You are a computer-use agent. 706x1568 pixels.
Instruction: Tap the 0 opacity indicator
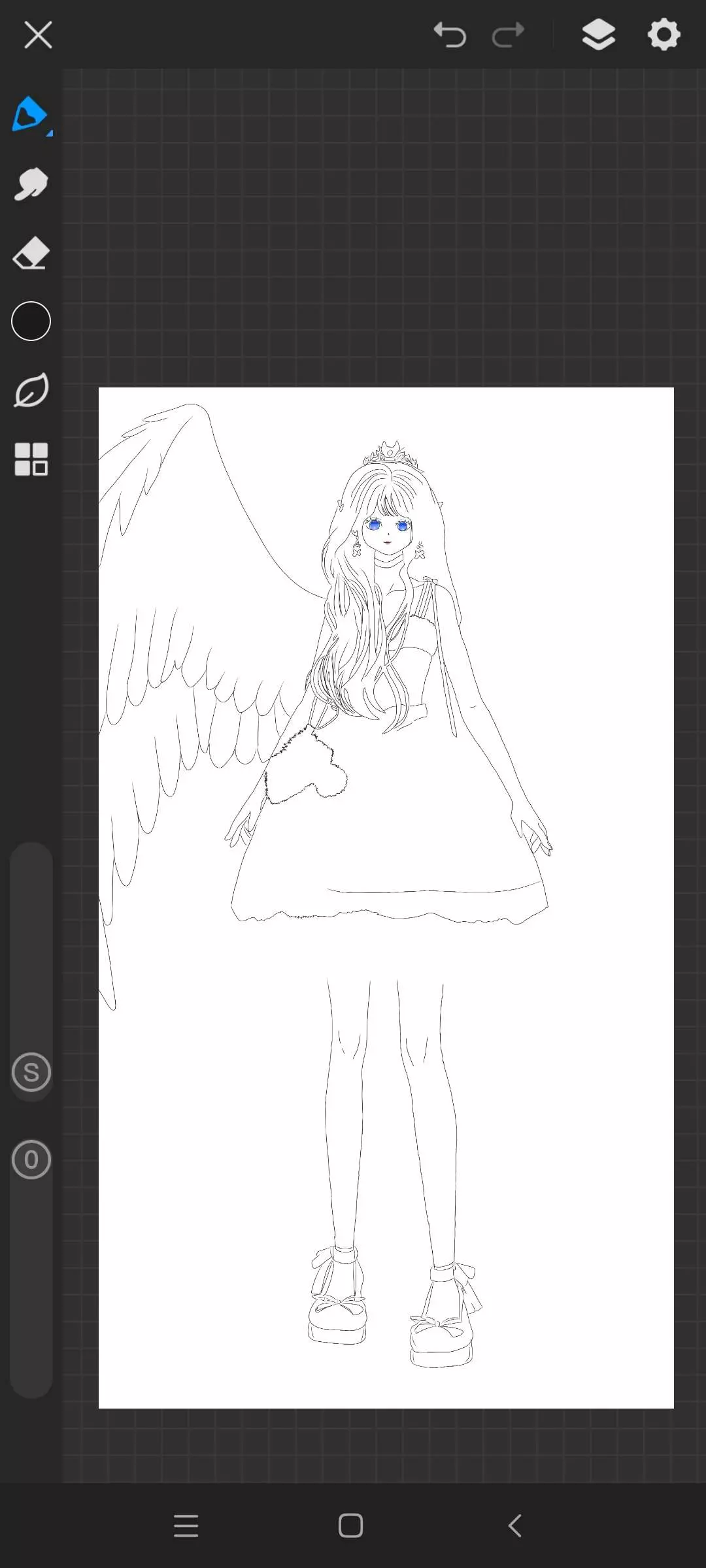coord(31,1160)
